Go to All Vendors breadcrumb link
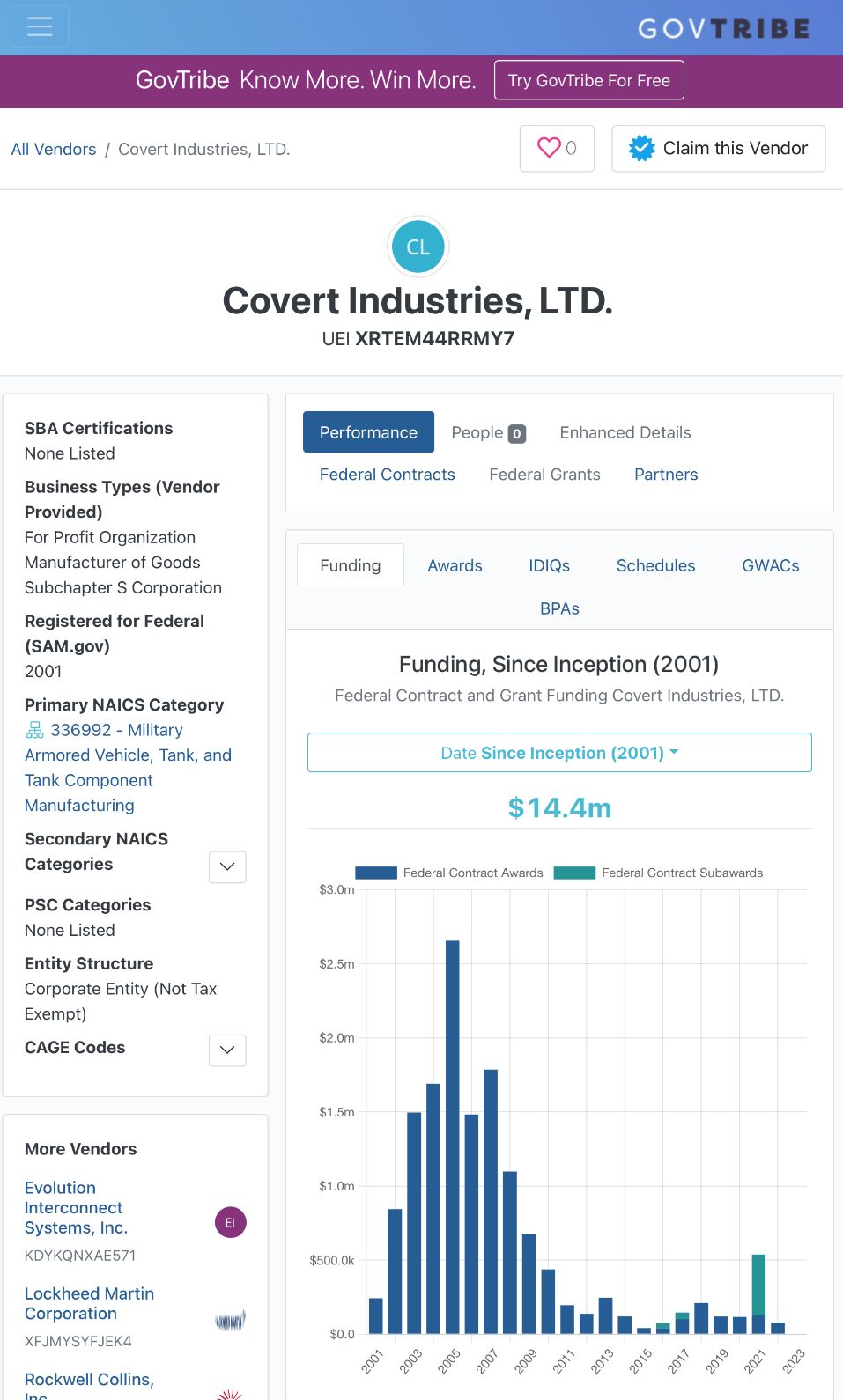843x1400 pixels. [x=54, y=149]
